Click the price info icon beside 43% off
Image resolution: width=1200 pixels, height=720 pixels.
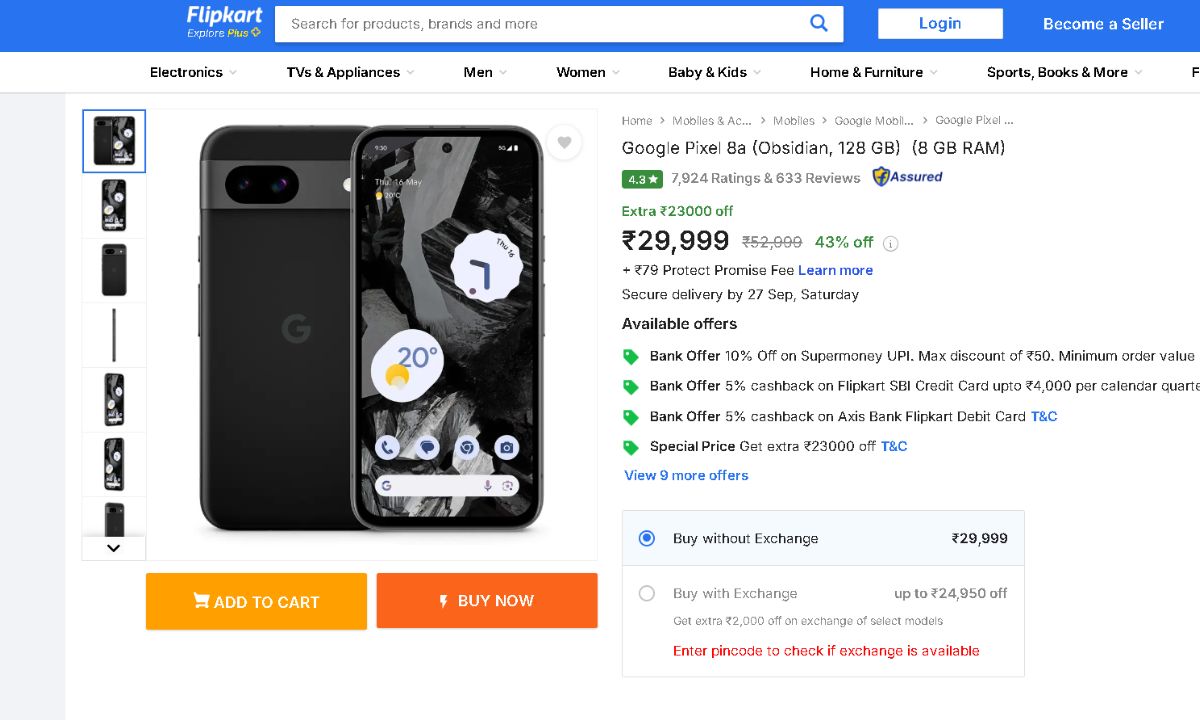891,243
